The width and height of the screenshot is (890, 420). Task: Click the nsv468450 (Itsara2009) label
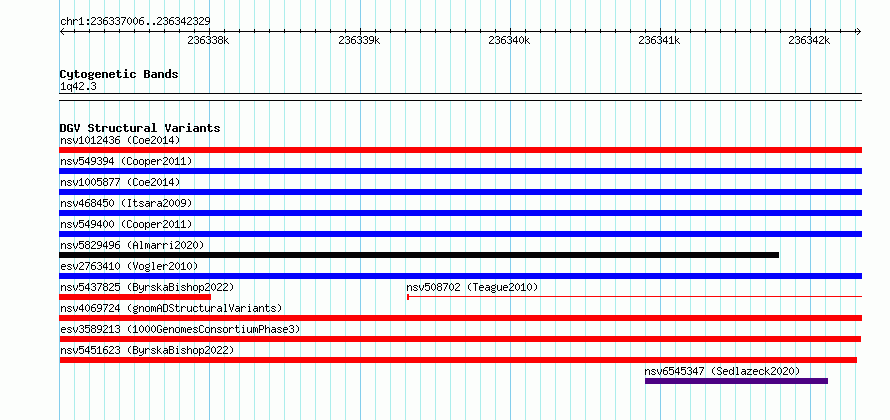pyautogui.click(x=126, y=203)
